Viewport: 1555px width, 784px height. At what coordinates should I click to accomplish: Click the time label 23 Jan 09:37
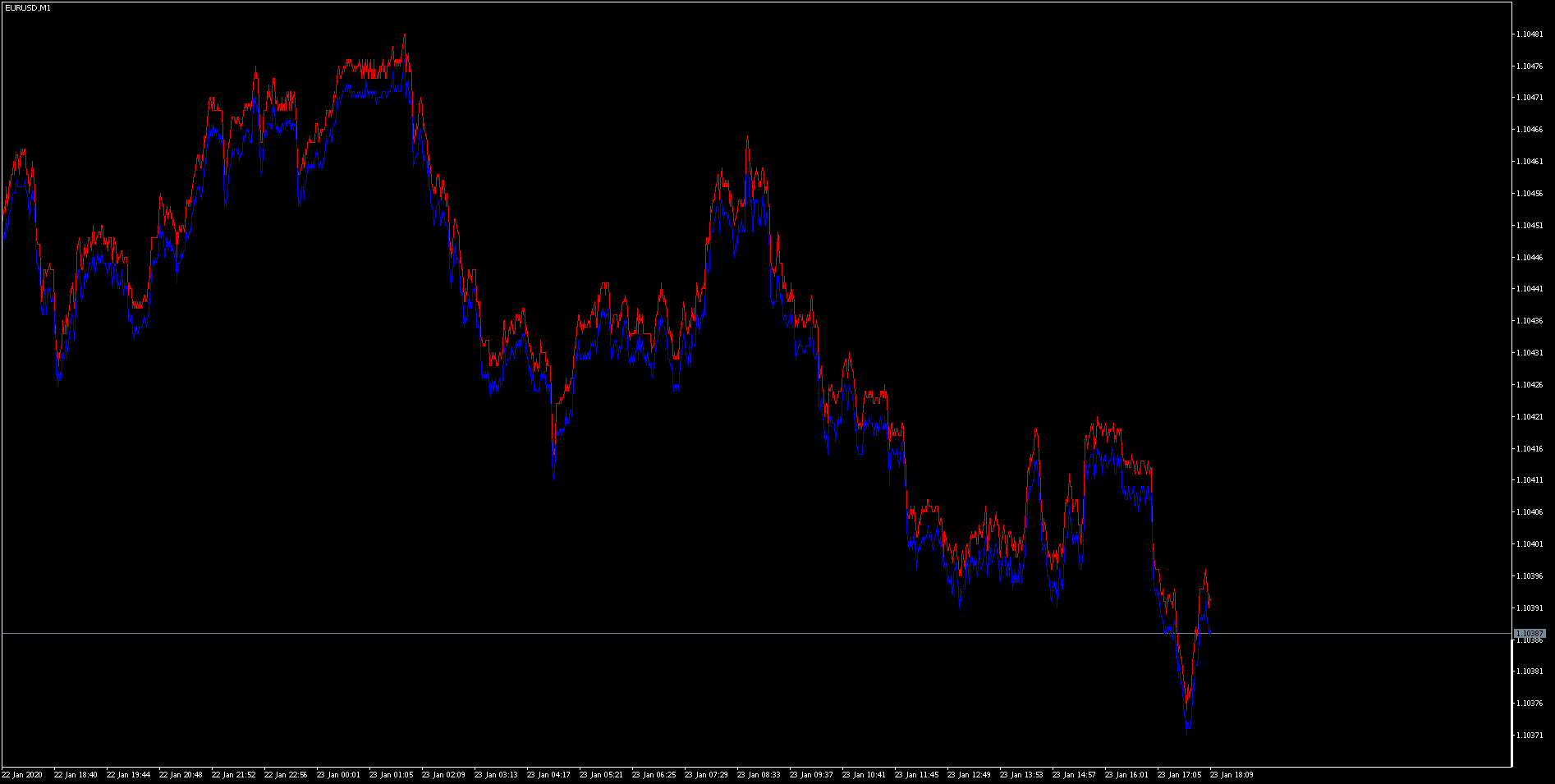tap(811, 775)
